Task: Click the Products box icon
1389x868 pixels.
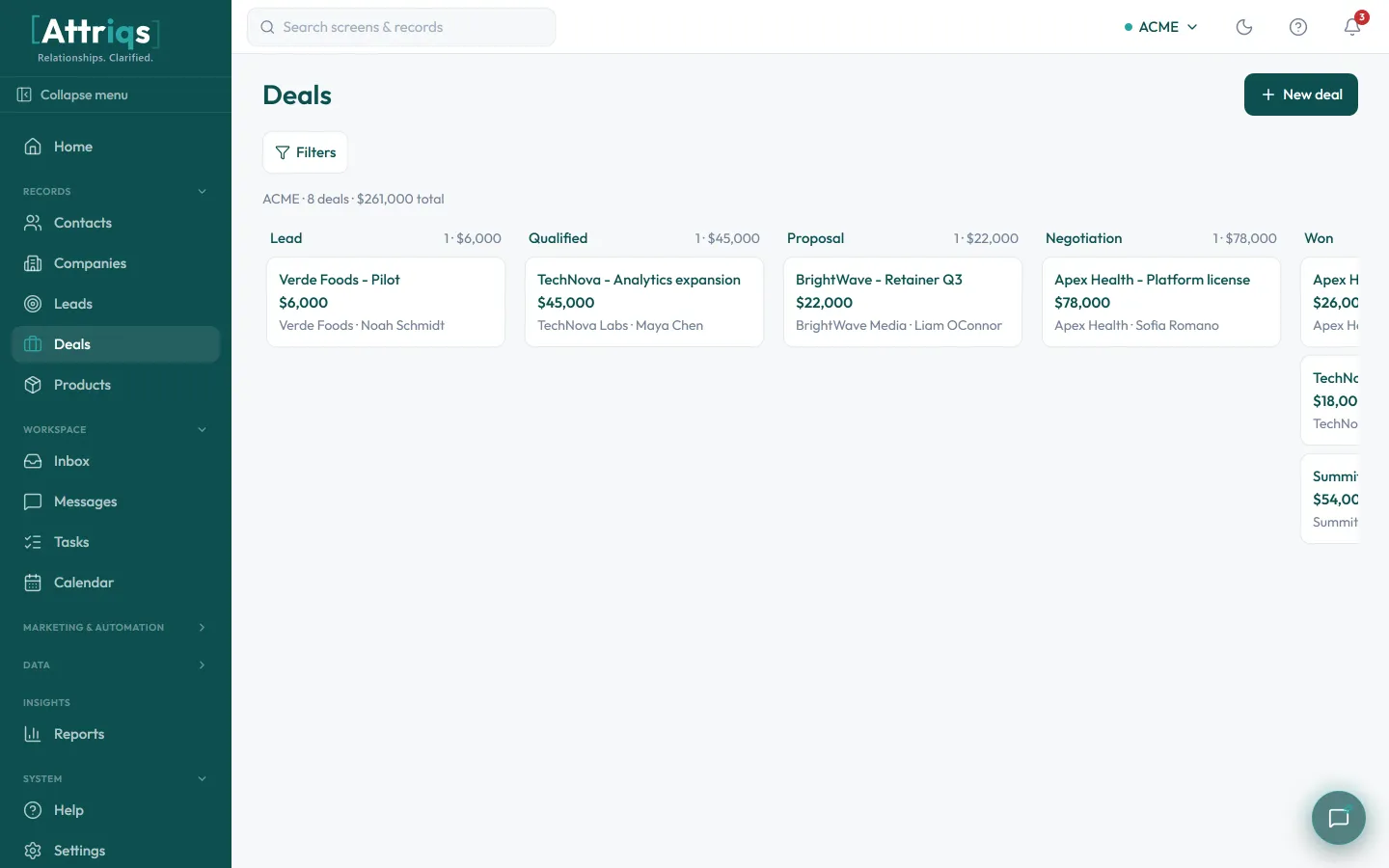Action: 33,385
